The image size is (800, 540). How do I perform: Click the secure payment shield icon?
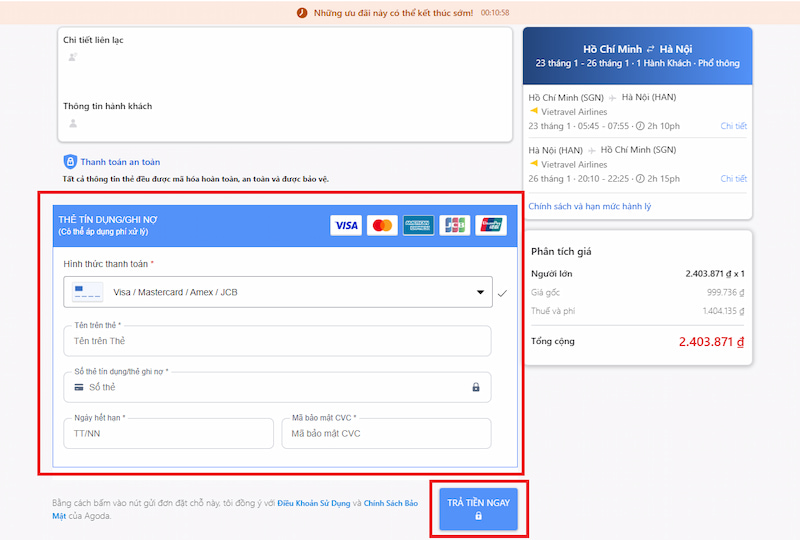pos(70,162)
